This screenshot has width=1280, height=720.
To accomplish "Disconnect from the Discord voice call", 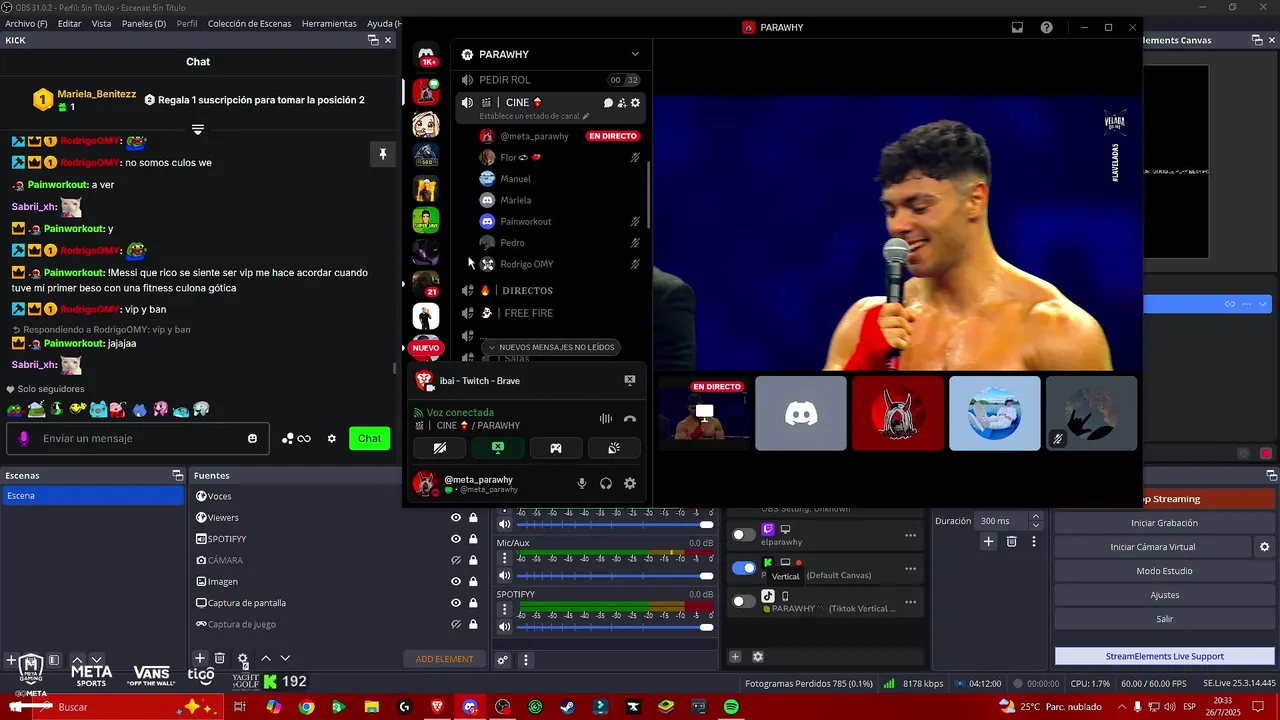I will tap(630, 419).
